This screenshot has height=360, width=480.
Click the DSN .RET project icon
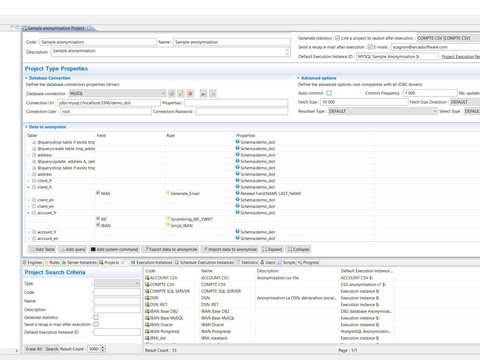tap(147, 304)
